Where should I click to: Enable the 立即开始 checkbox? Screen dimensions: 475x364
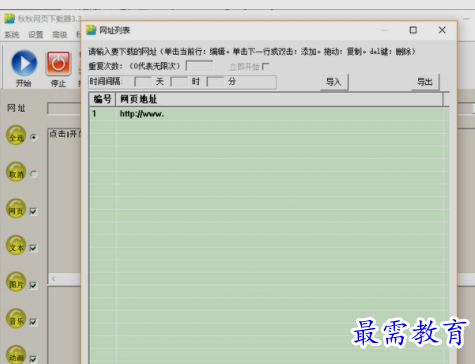tap(266, 67)
